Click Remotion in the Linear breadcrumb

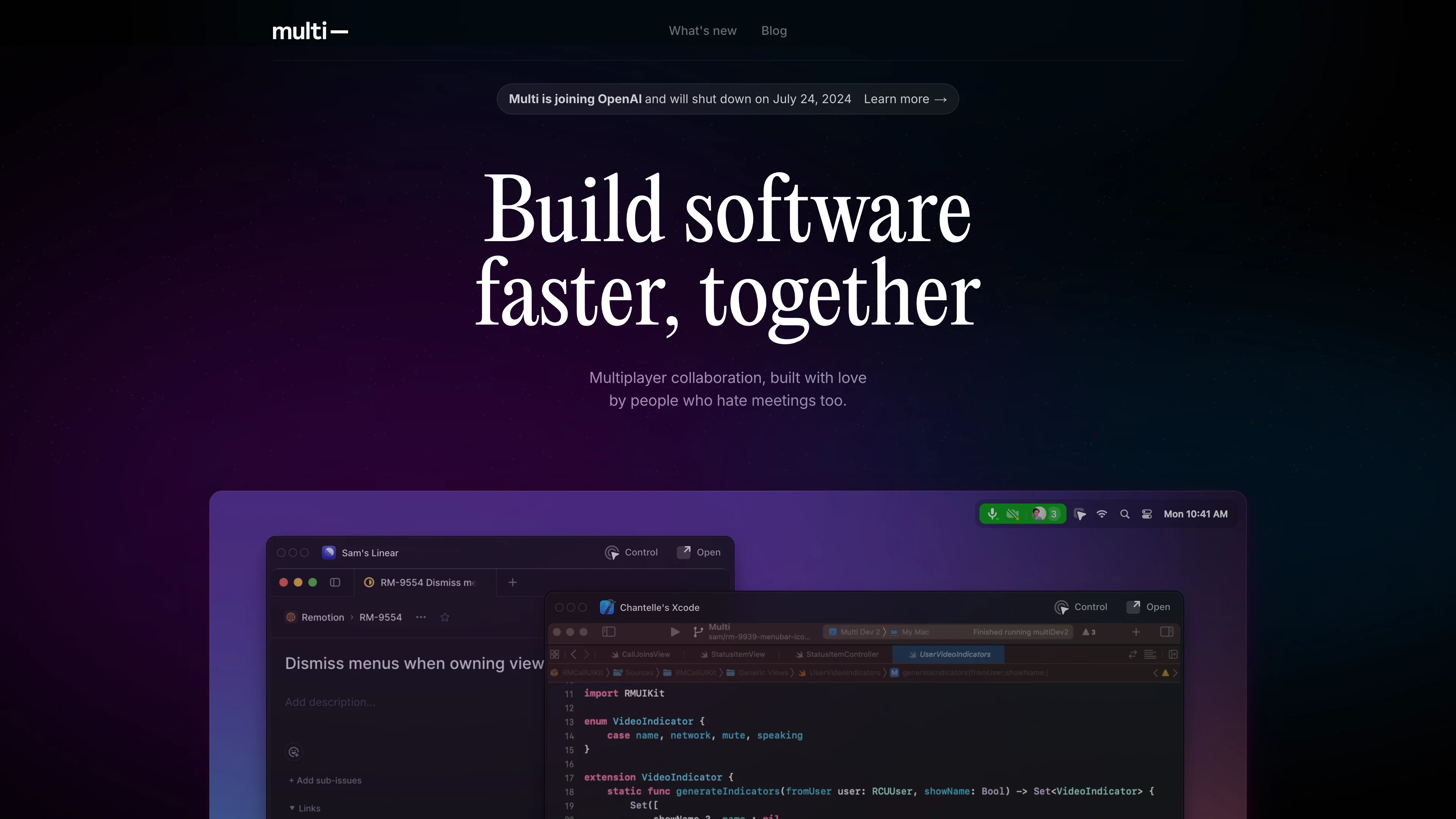click(323, 617)
